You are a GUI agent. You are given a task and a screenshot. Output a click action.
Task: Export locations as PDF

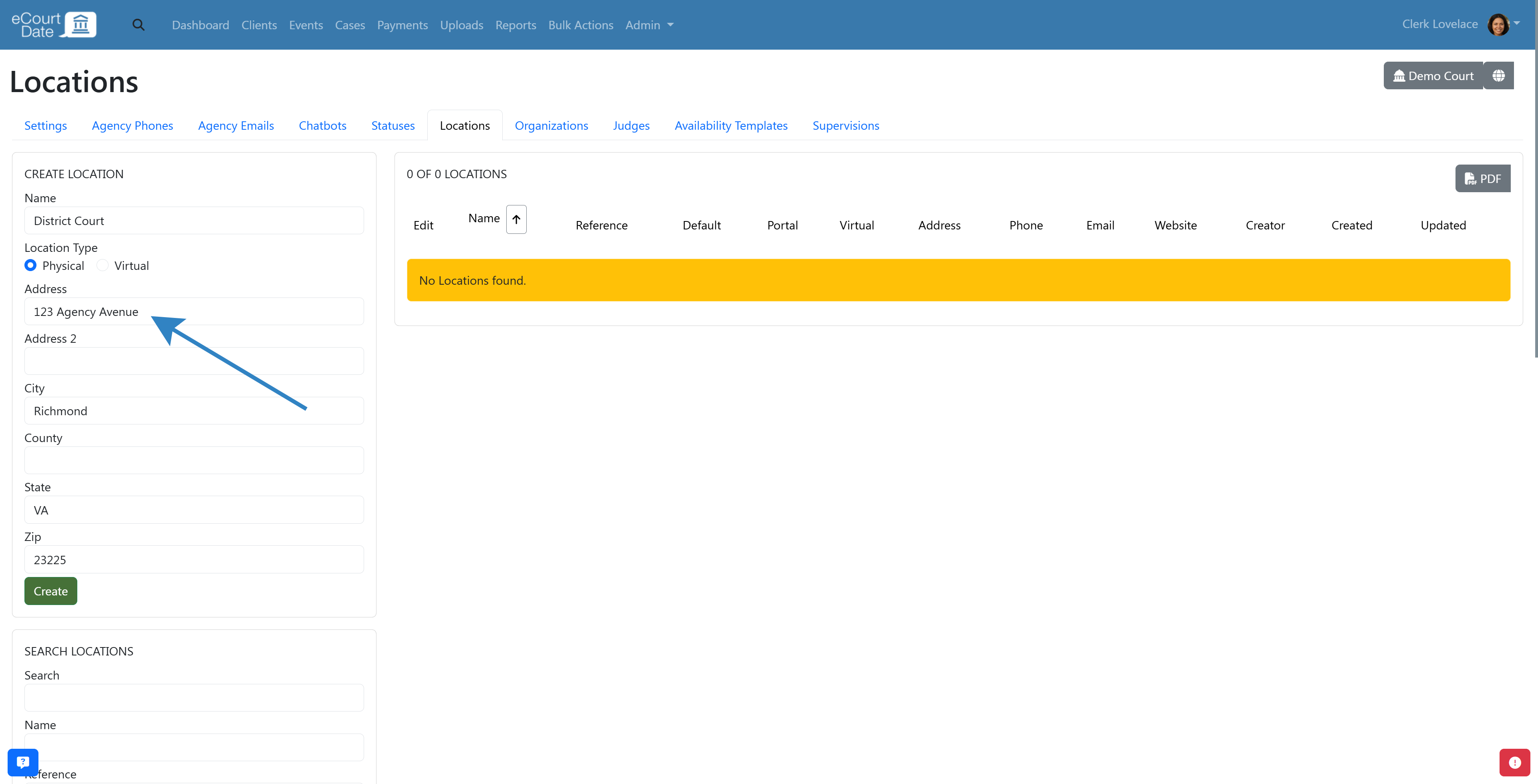tap(1483, 179)
